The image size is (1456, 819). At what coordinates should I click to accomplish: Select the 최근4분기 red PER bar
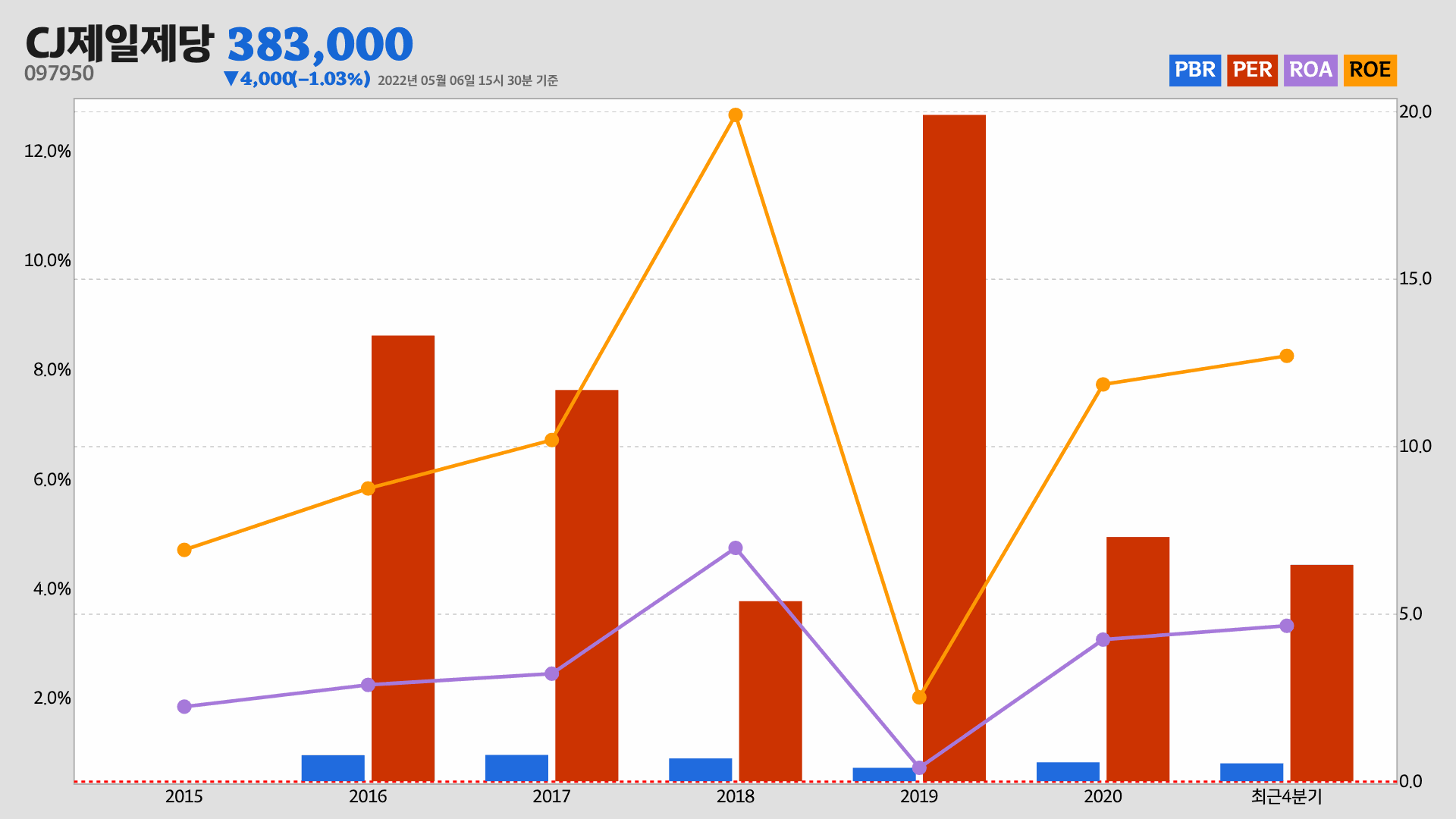pos(1322,673)
